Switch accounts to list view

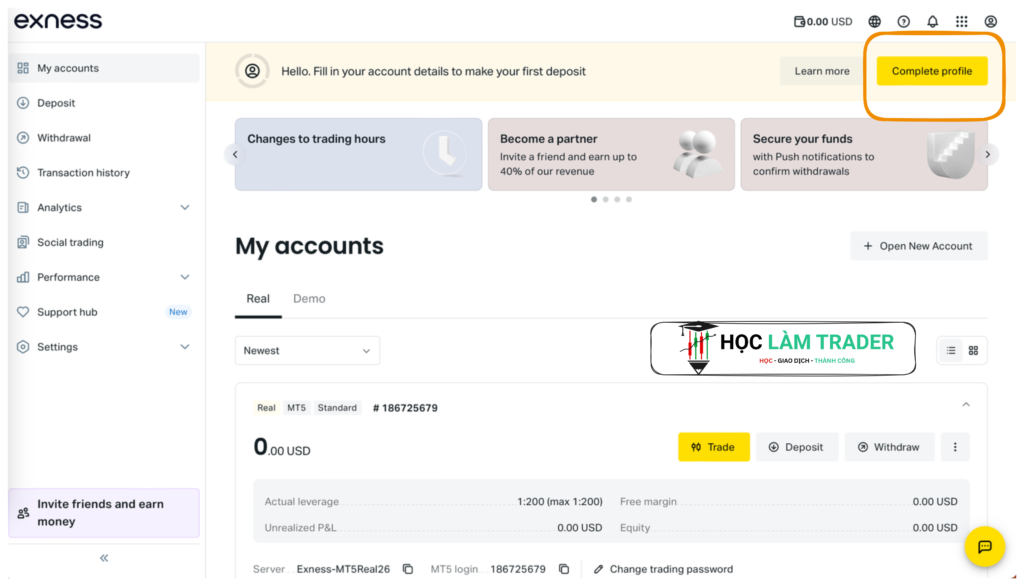pyautogui.click(x=951, y=351)
